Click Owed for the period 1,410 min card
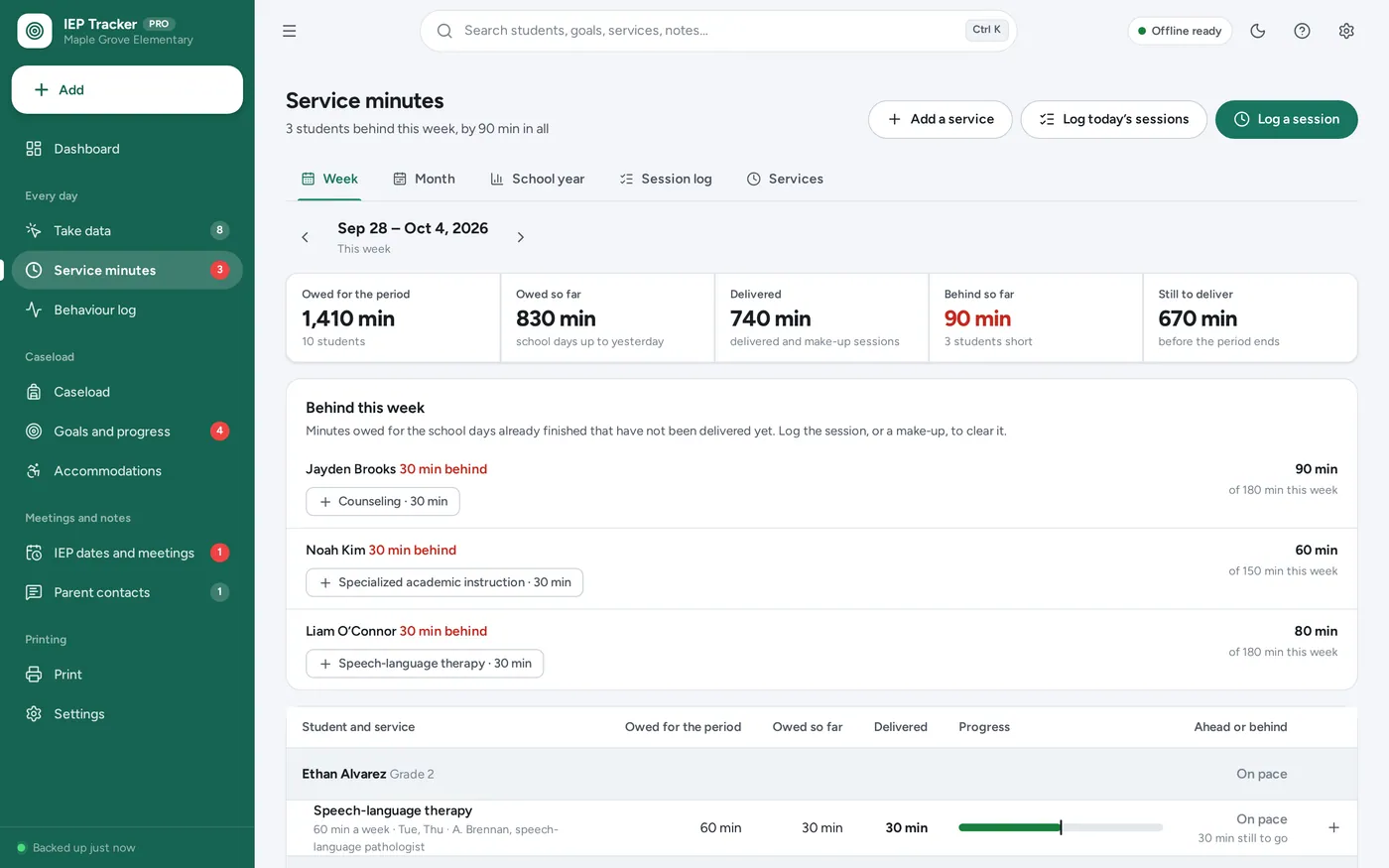Image resolution: width=1389 pixels, height=868 pixels. tap(394, 317)
